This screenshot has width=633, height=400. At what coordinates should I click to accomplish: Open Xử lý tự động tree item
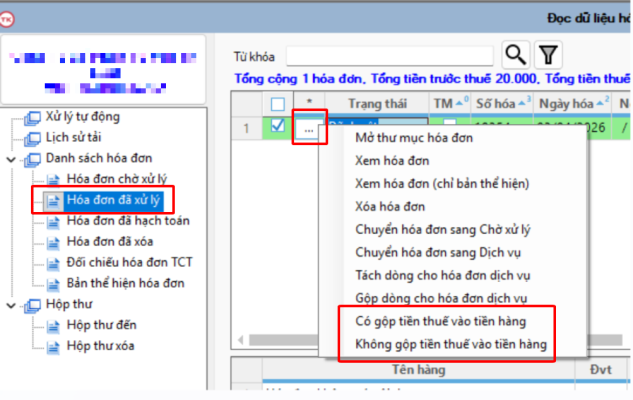tap(83, 117)
